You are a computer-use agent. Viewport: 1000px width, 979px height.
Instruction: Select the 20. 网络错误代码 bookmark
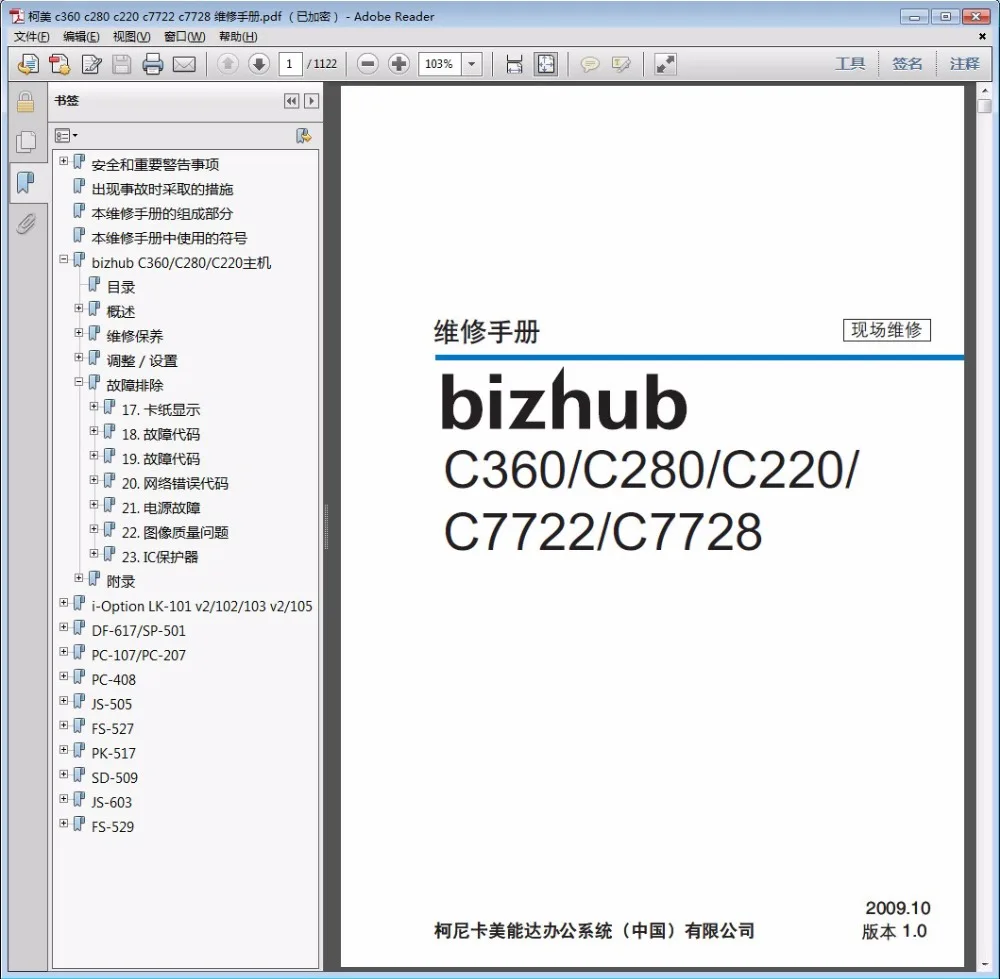coord(175,483)
